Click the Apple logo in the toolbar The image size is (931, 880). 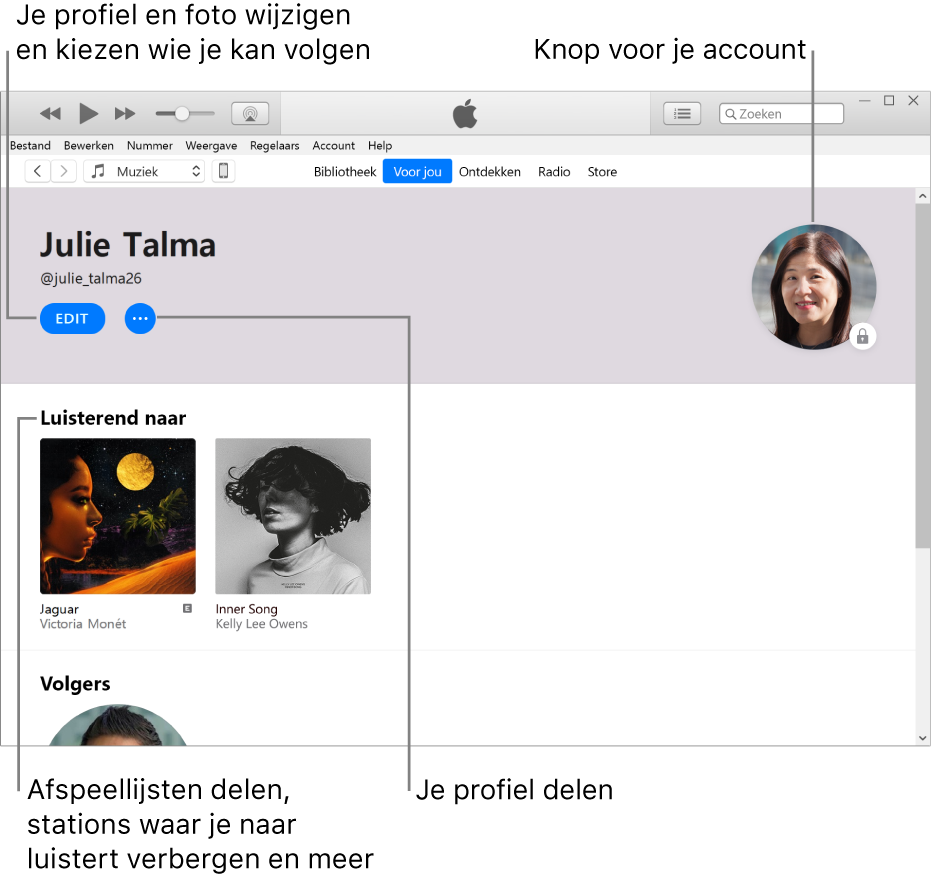(x=465, y=113)
